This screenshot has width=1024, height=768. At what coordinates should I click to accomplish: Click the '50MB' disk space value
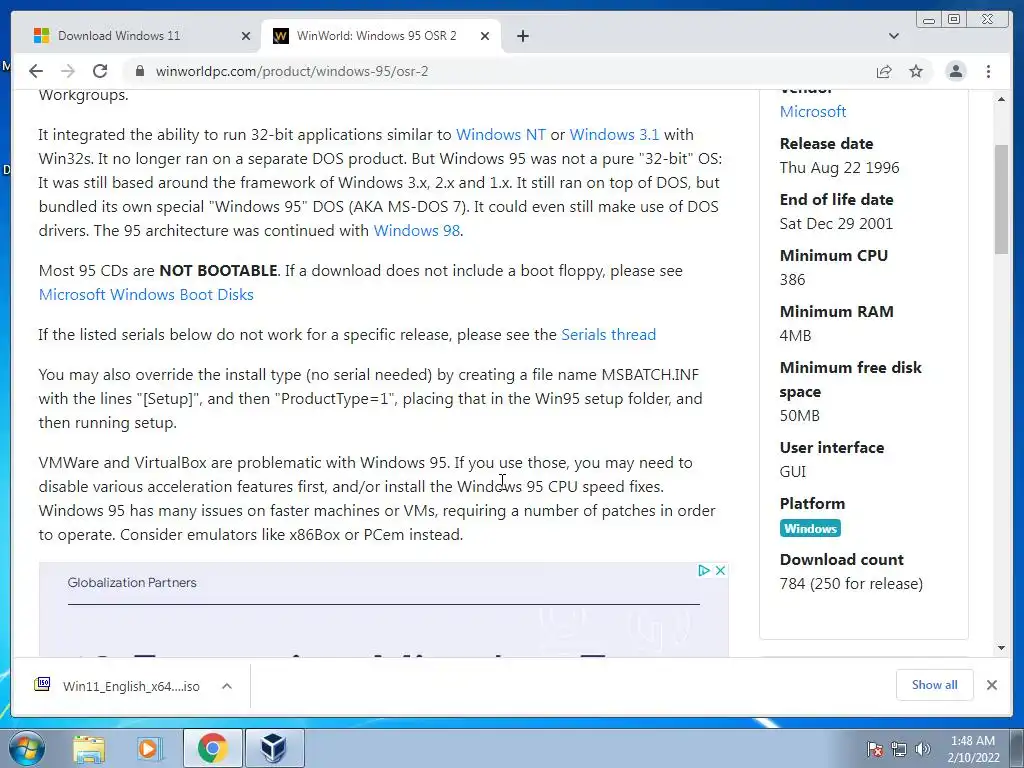[x=799, y=416]
